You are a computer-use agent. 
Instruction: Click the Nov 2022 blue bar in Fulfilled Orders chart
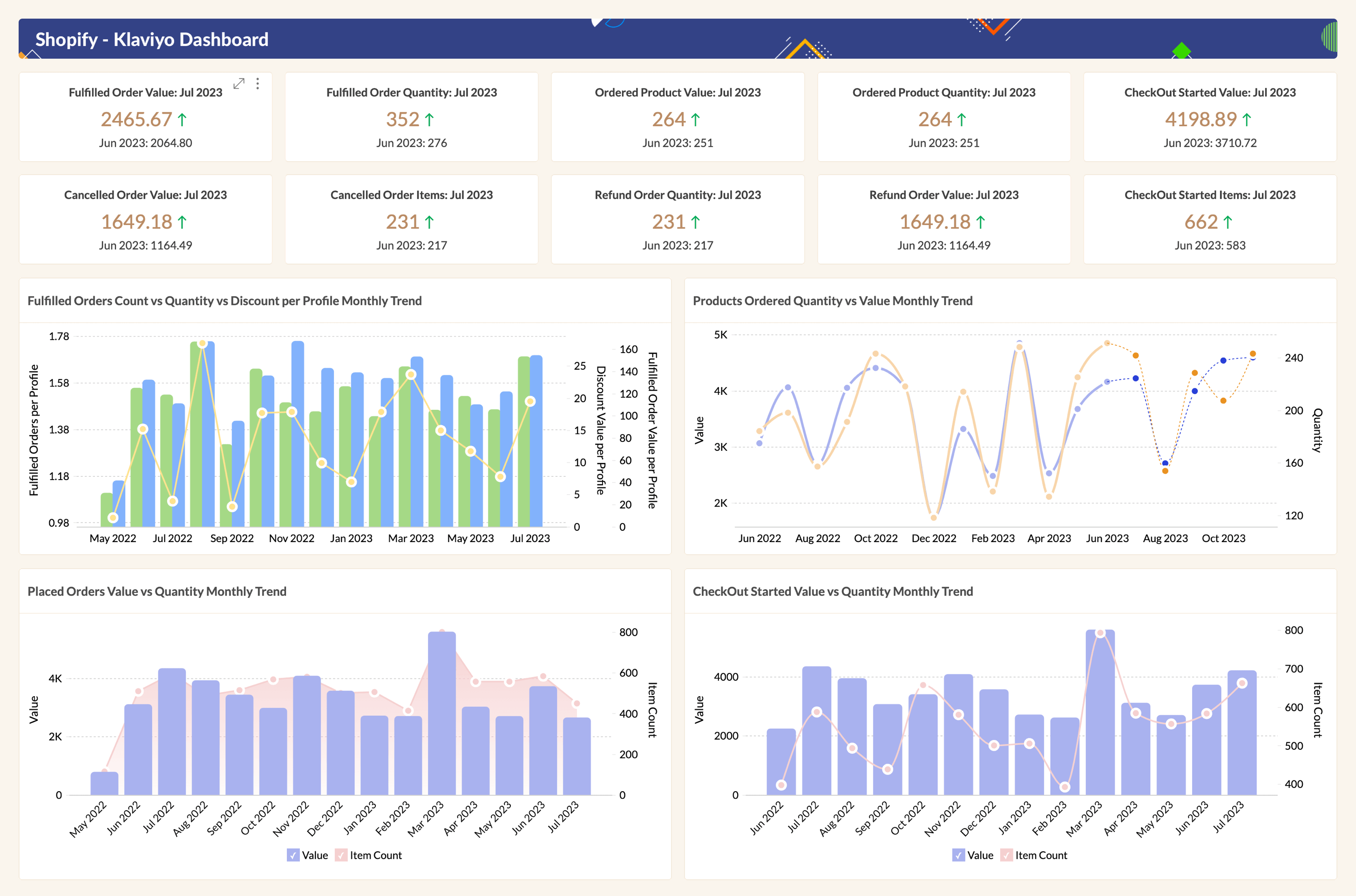(298, 434)
